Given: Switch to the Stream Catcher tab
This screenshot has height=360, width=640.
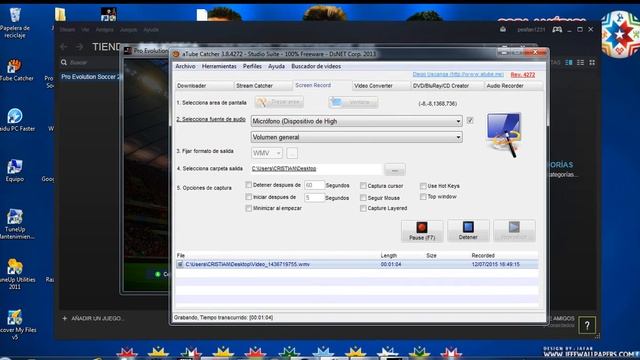Looking at the screenshot, I should [262, 86].
